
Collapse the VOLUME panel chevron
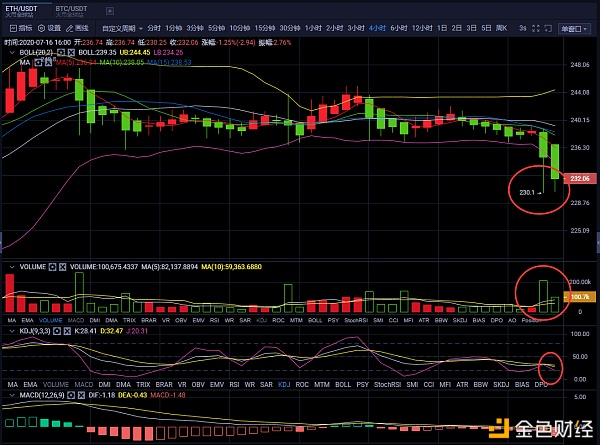tap(12, 267)
